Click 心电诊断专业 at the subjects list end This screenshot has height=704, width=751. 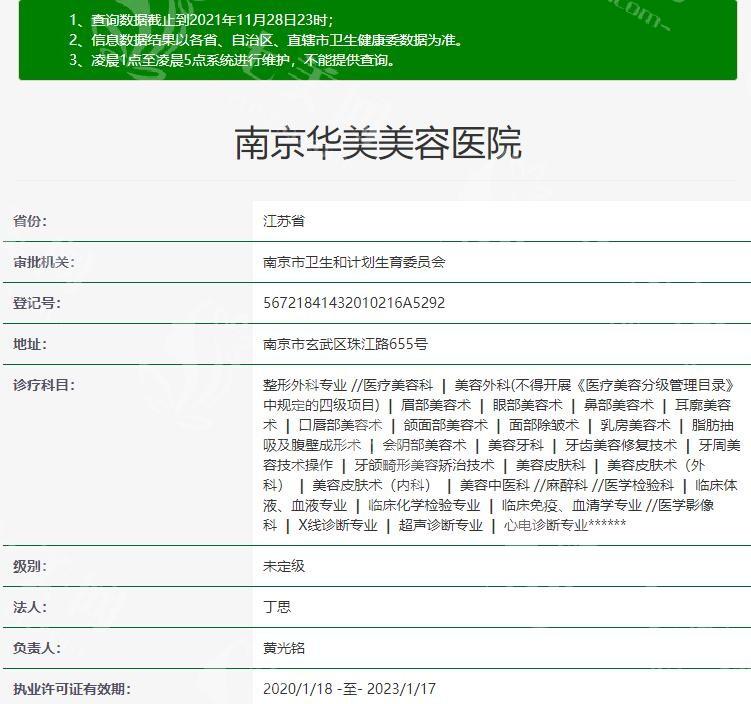tap(545, 525)
